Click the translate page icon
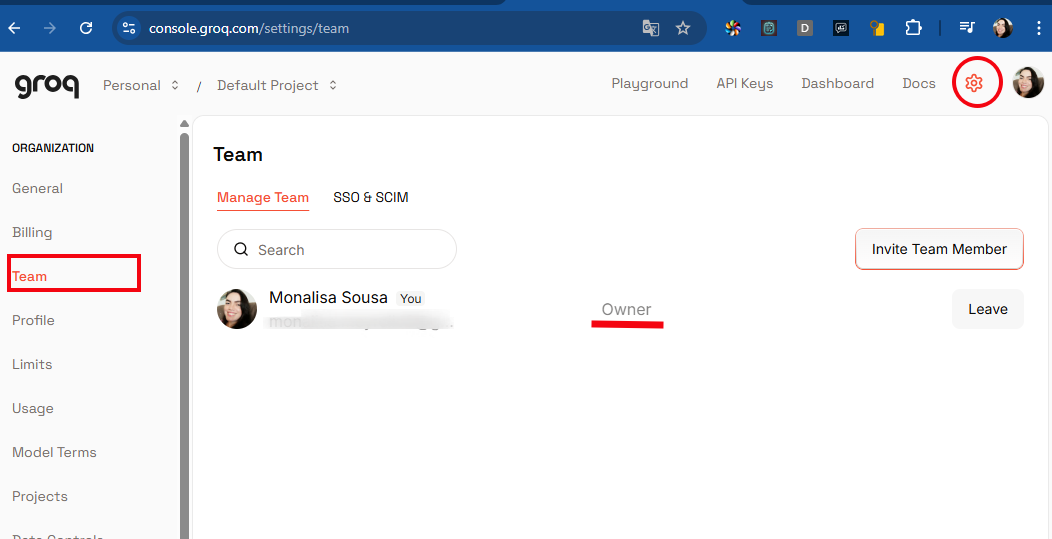 tap(651, 28)
